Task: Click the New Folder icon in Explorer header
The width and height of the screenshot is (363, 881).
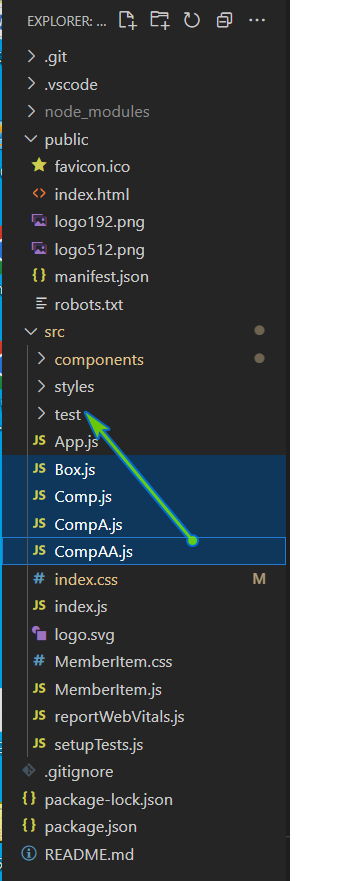Action: [x=160, y=20]
